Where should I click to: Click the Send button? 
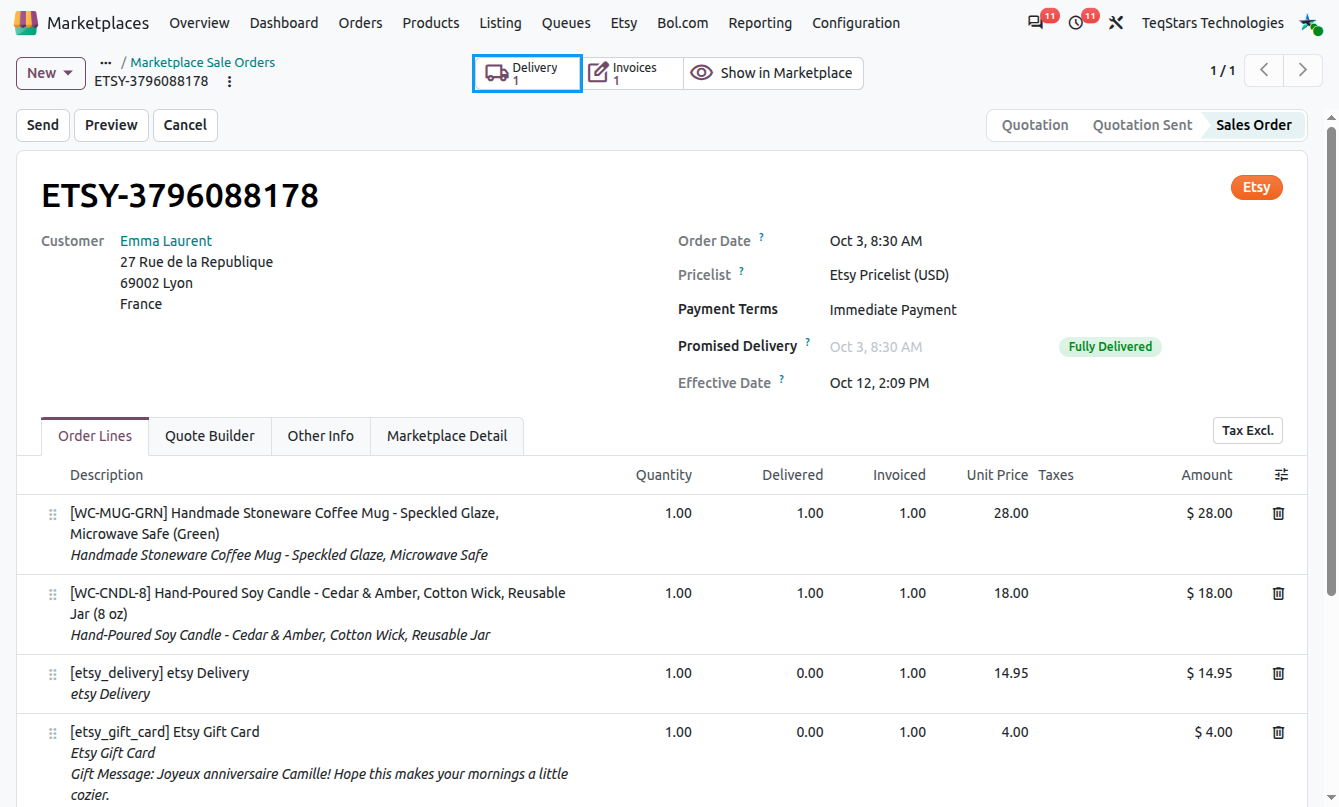[x=43, y=125]
